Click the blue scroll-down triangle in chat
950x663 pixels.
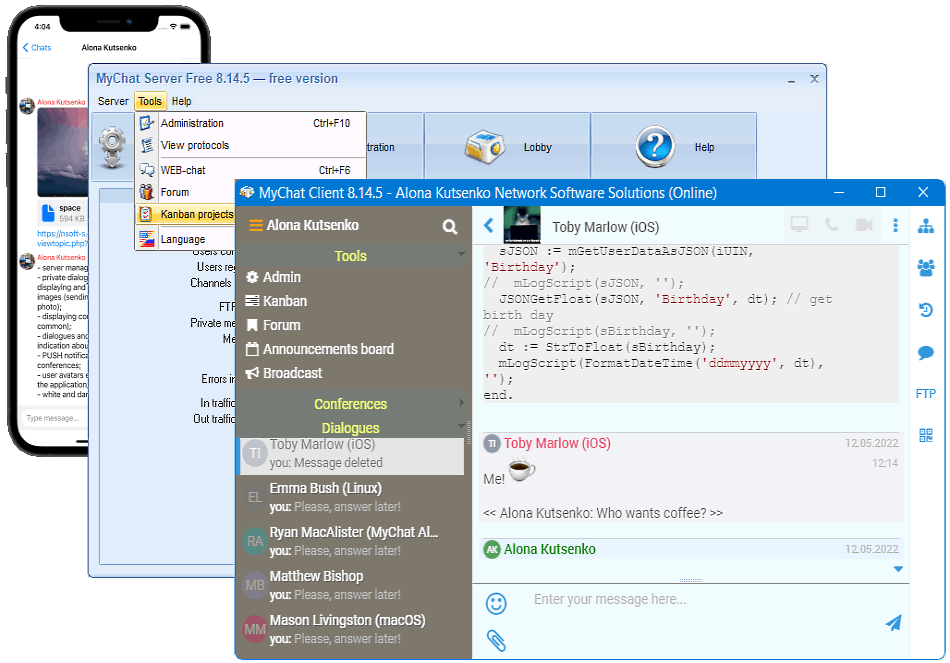pos(898,569)
